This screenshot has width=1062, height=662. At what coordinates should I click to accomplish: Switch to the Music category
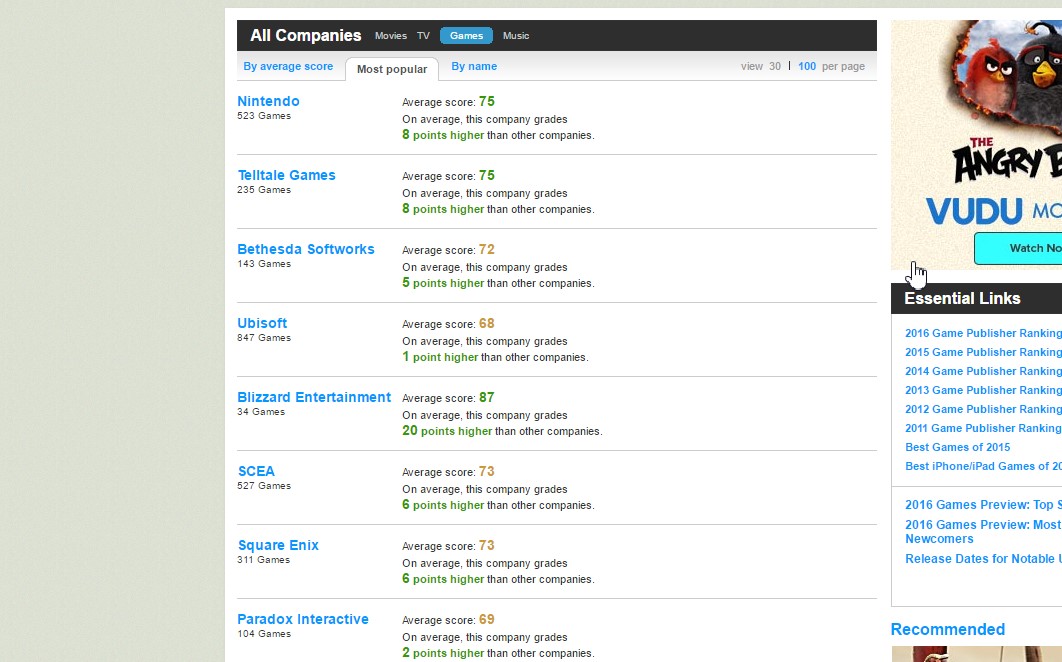tap(516, 36)
